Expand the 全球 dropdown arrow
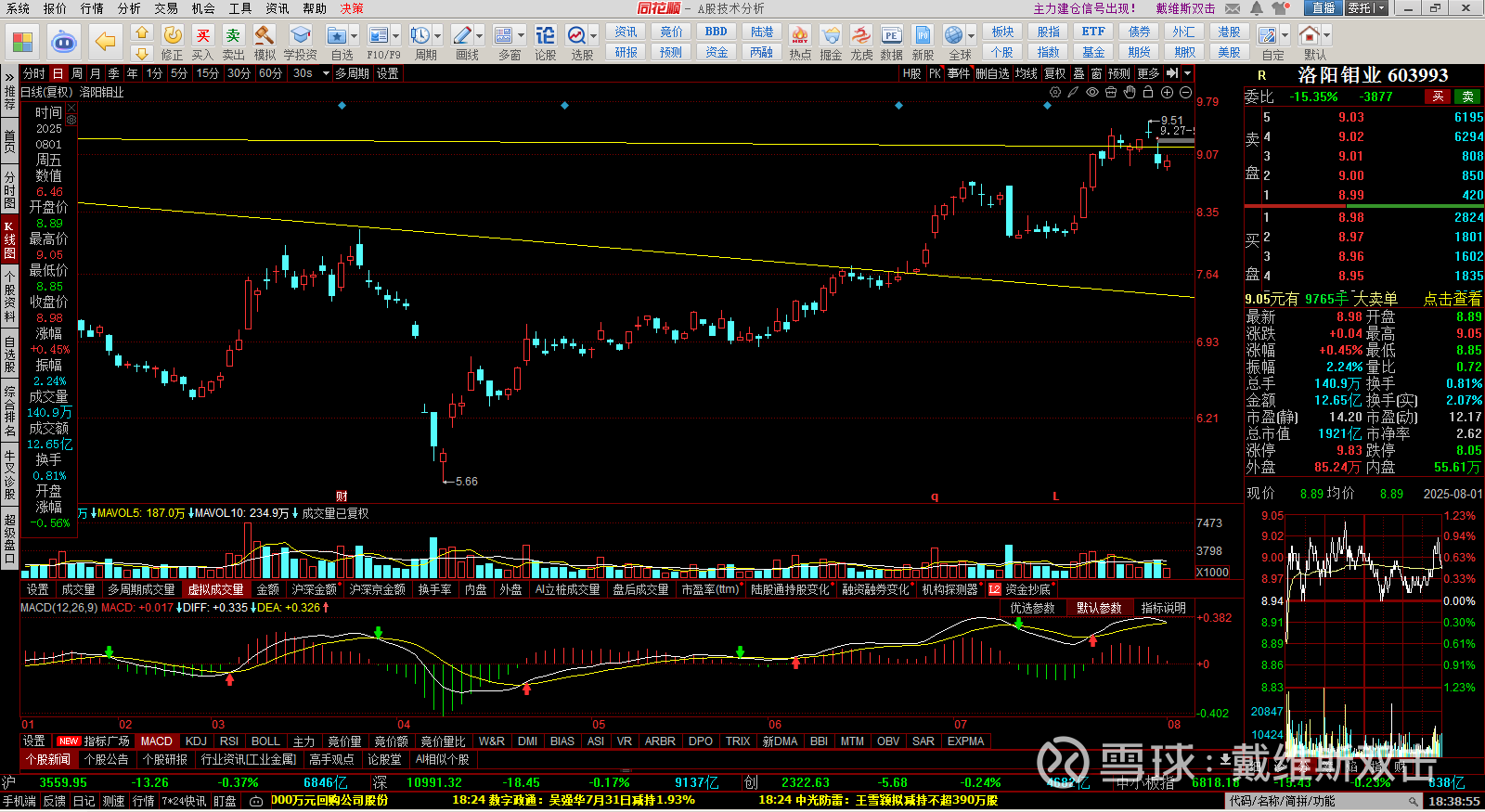Screen dimensions: 1485x812 (x=971, y=36)
